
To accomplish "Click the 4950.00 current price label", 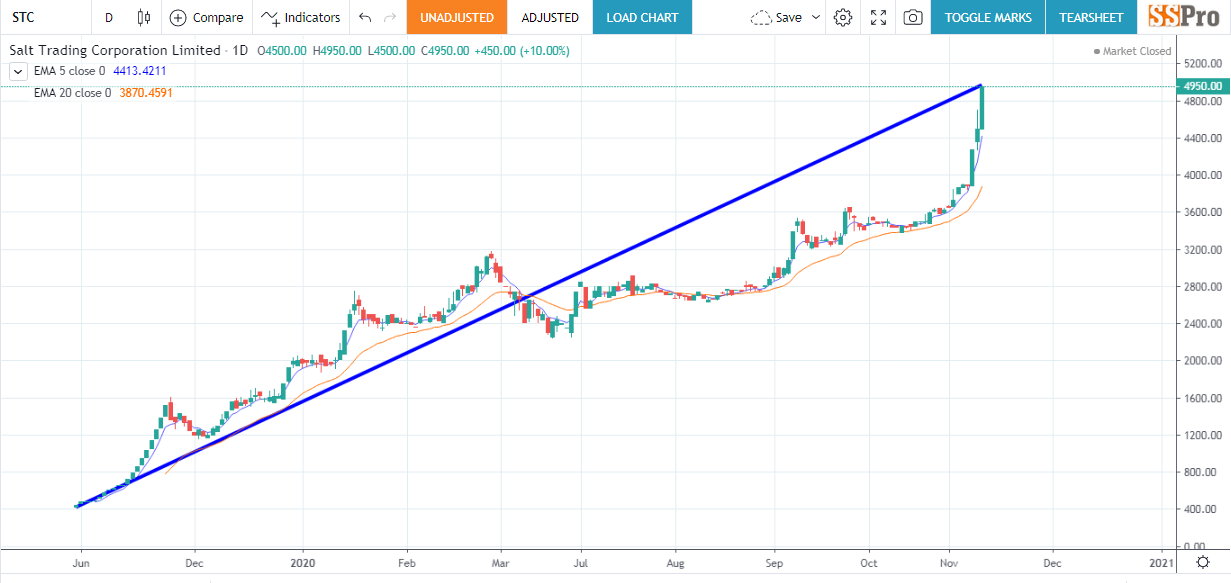I will (1203, 86).
